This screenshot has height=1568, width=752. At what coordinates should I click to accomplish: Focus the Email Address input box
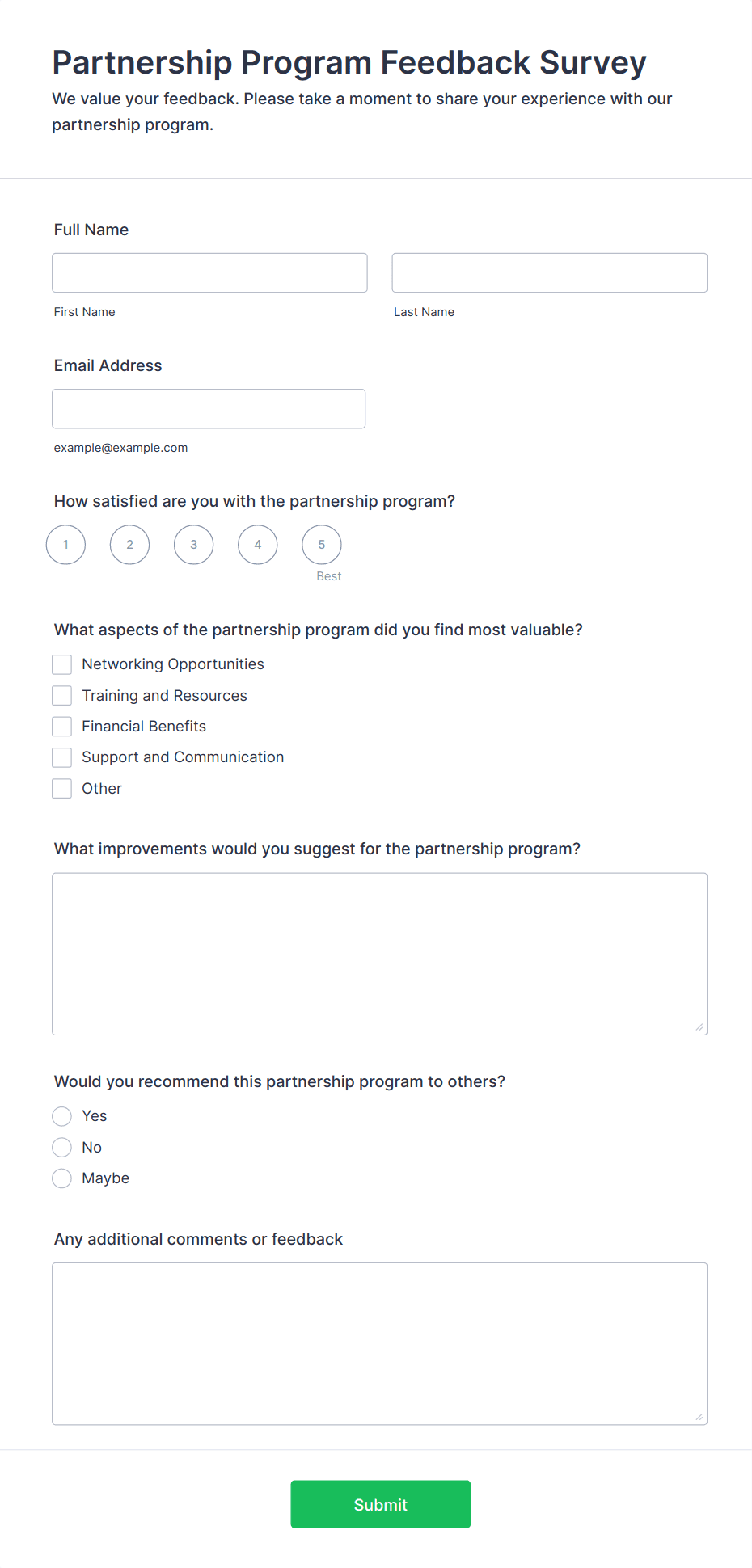point(209,409)
